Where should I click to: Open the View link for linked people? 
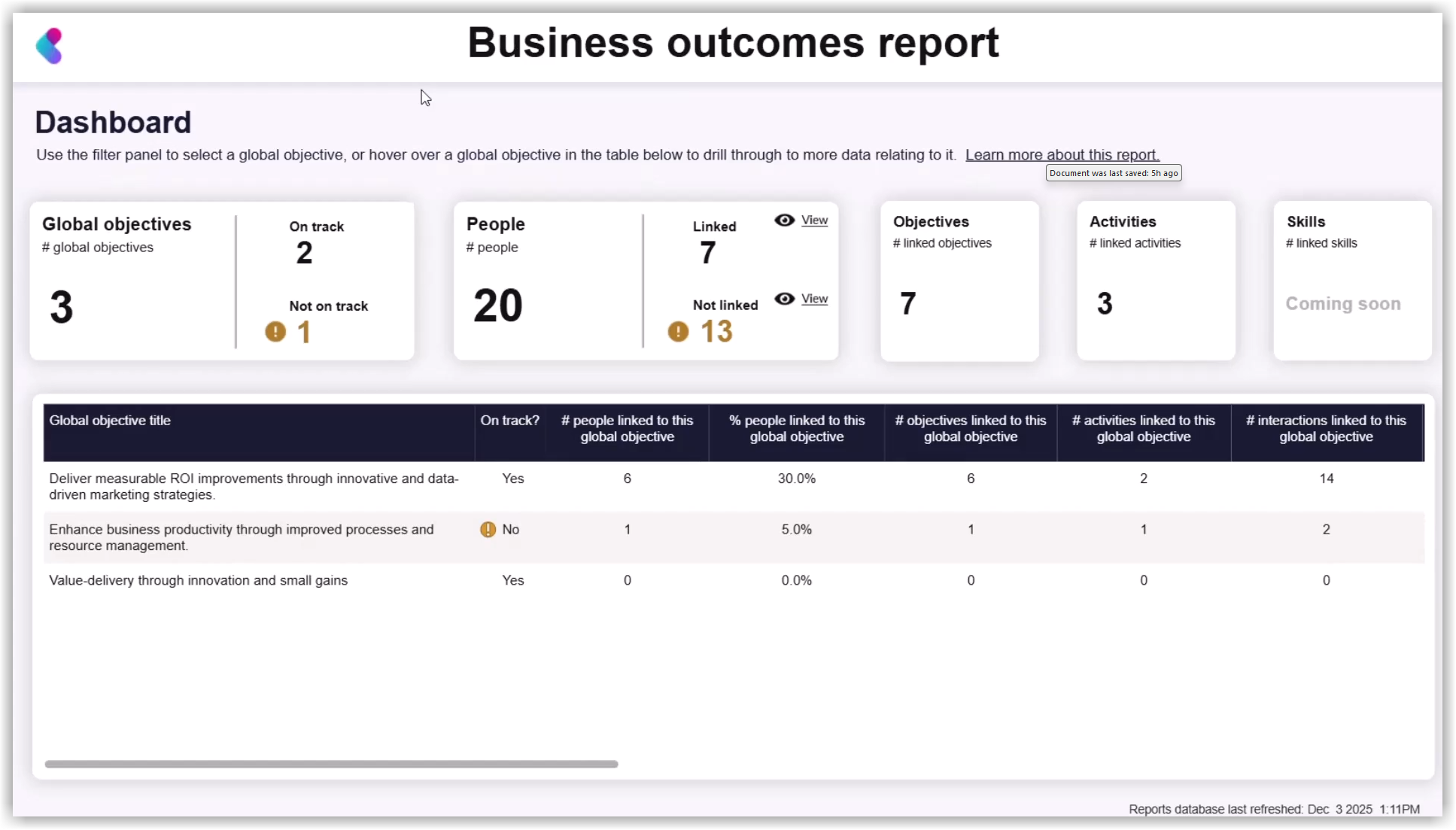coord(814,220)
